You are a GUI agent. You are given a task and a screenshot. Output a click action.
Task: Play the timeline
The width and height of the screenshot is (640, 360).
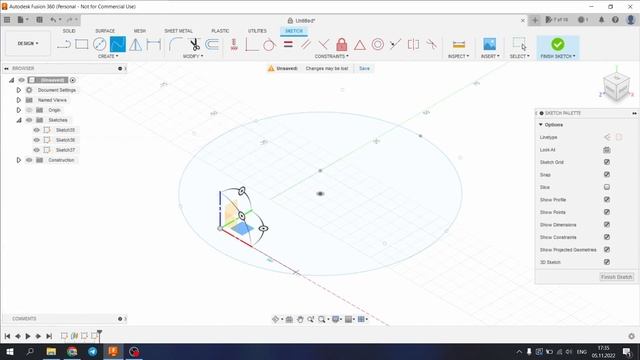pos(28,336)
